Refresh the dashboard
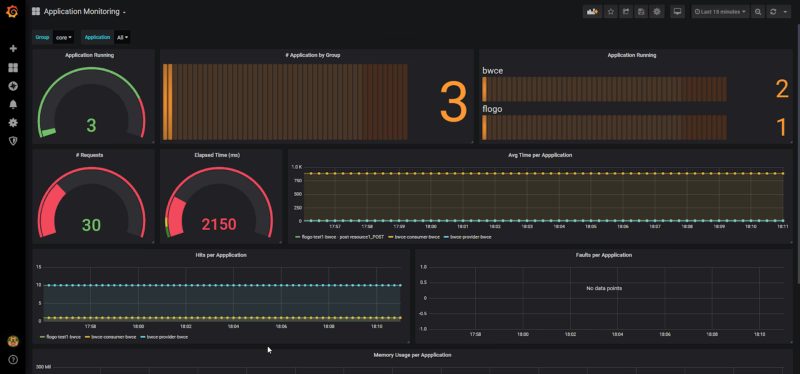The height and width of the screenshot is (374, 800). coord(773,12)
